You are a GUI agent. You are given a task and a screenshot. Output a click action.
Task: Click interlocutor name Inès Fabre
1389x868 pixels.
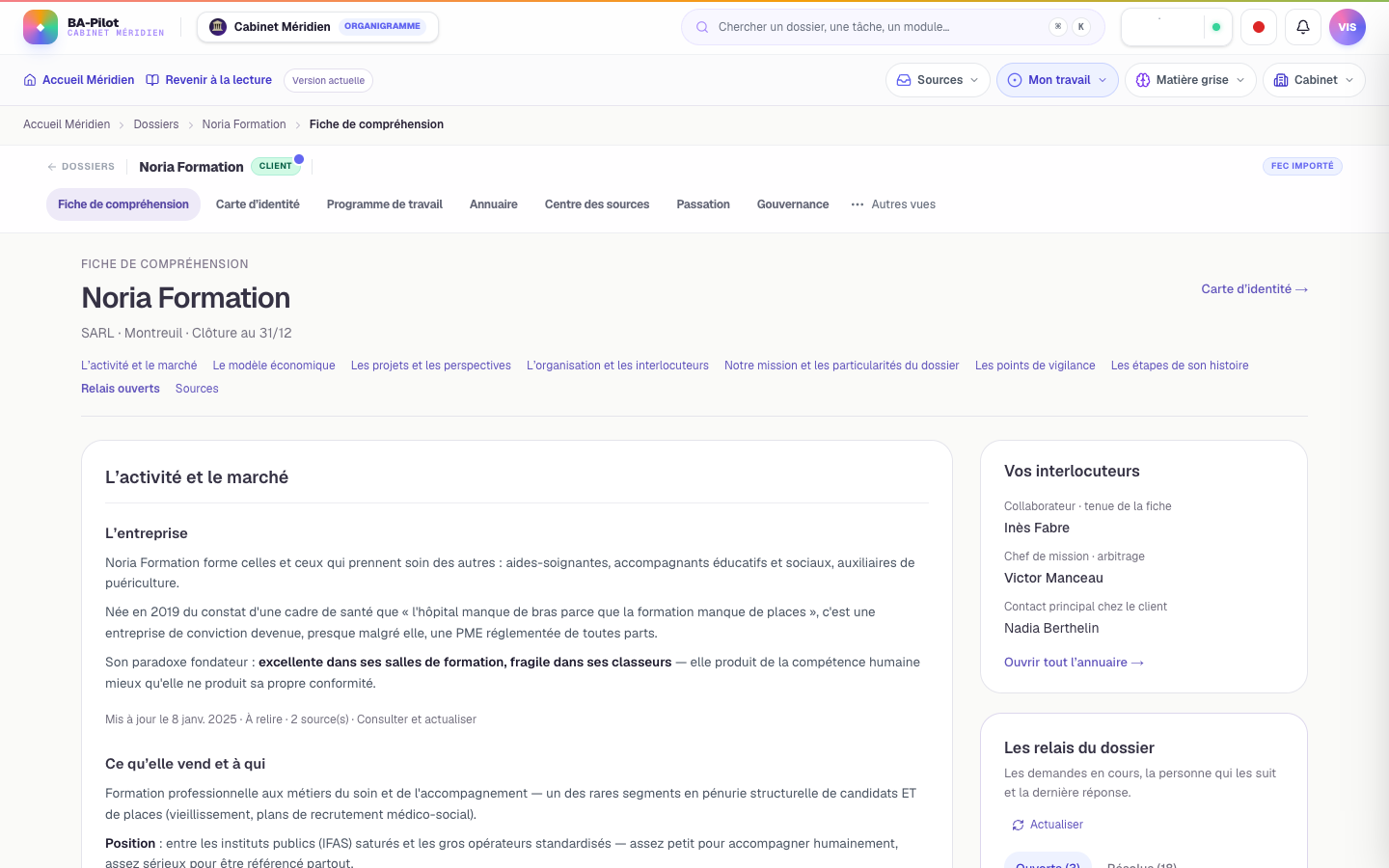coord(1037,528)
